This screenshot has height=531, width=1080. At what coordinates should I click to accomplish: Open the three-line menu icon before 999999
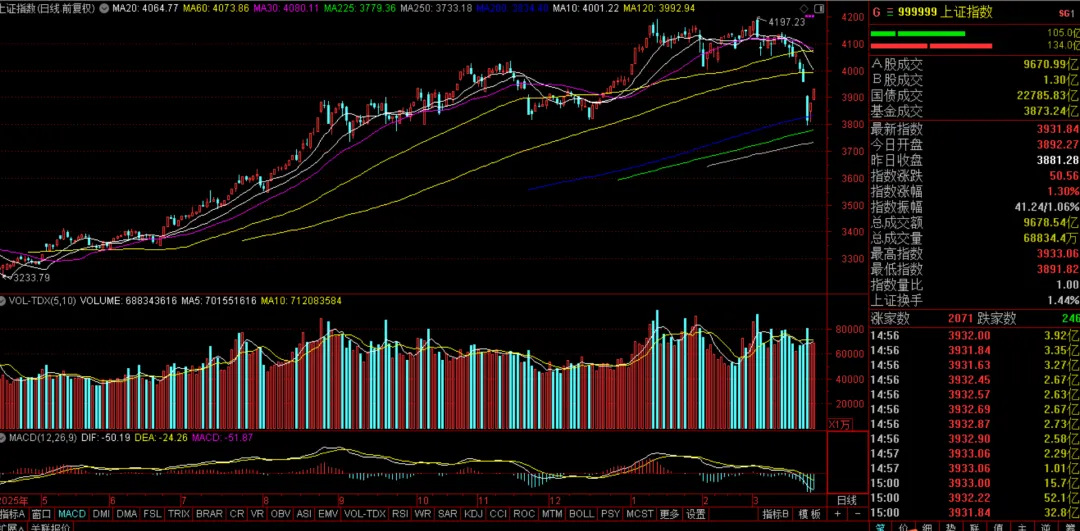click(890, 12)
